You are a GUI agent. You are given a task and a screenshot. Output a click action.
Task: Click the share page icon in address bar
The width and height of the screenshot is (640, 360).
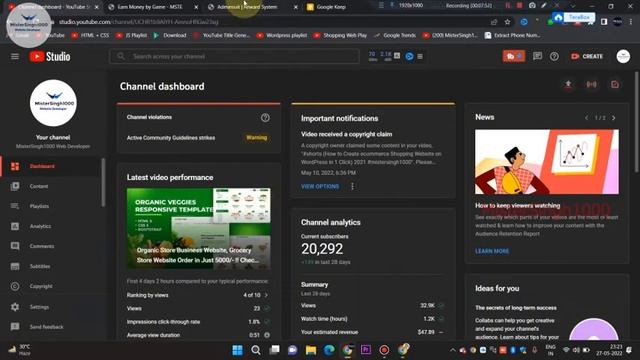(x=494, y=22)
